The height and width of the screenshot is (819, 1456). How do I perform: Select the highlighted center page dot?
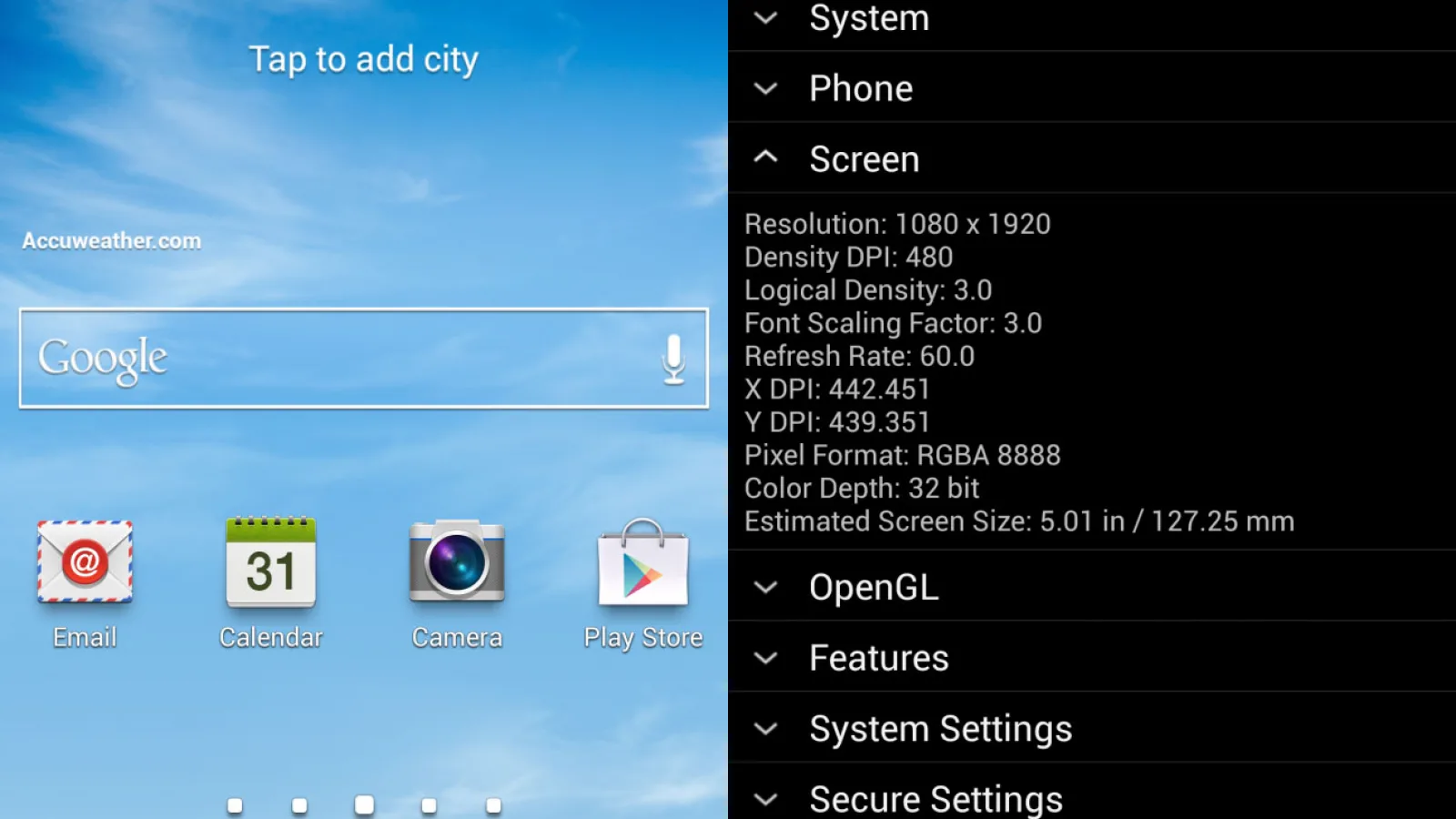click(x=364, y=804)
